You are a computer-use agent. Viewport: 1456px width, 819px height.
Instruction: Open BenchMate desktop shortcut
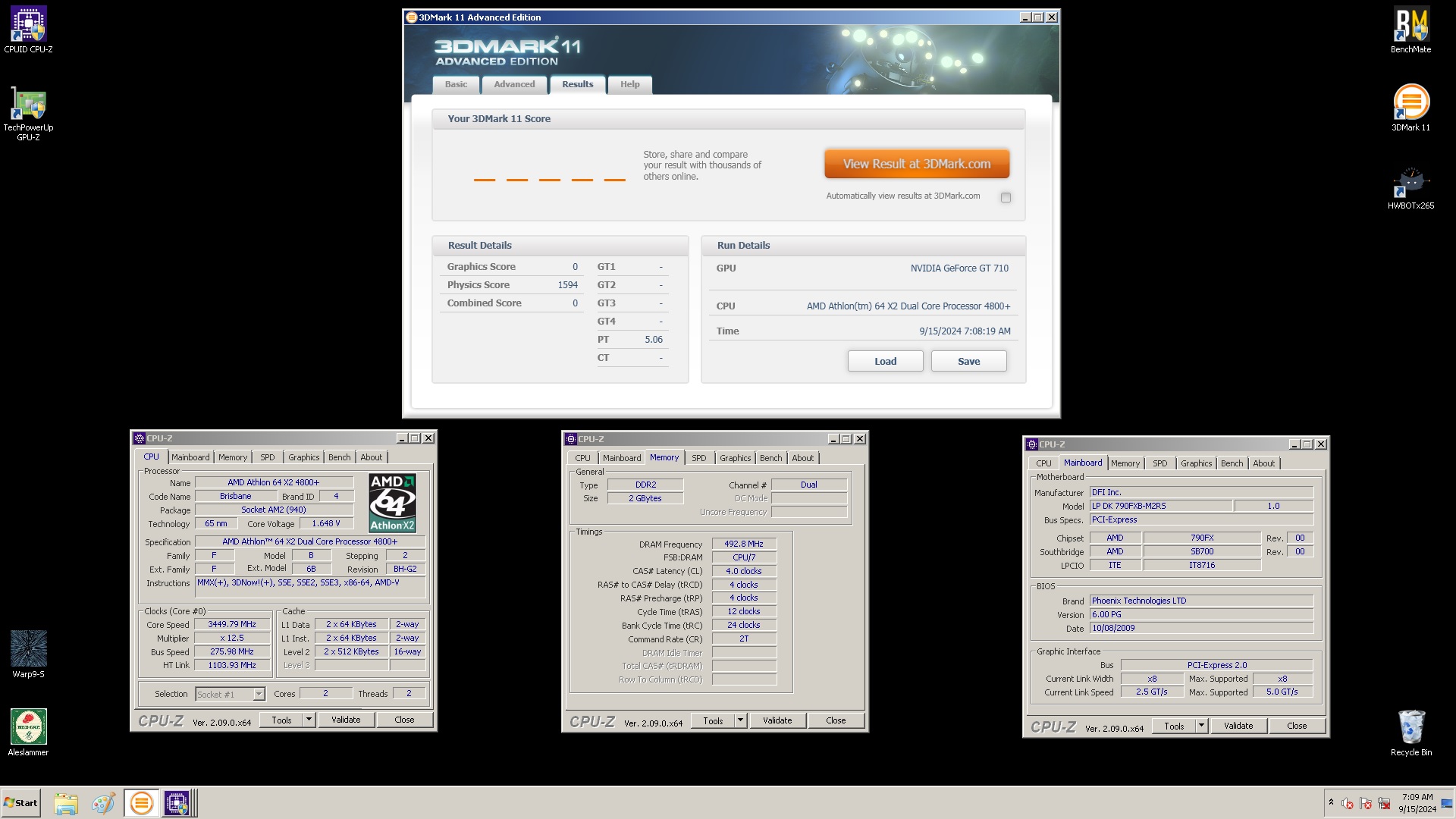(x=1410, y=30)
